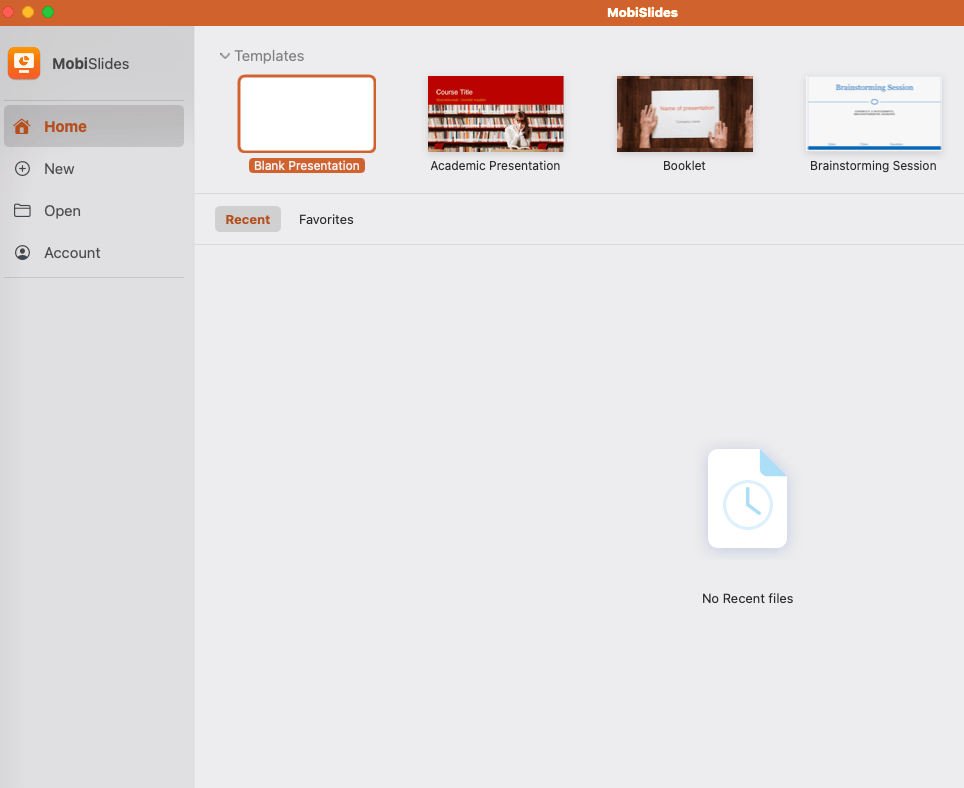Click the MobiSlides title bar
Viewport: 964px width, 788px height.
[x=642, y=12]
